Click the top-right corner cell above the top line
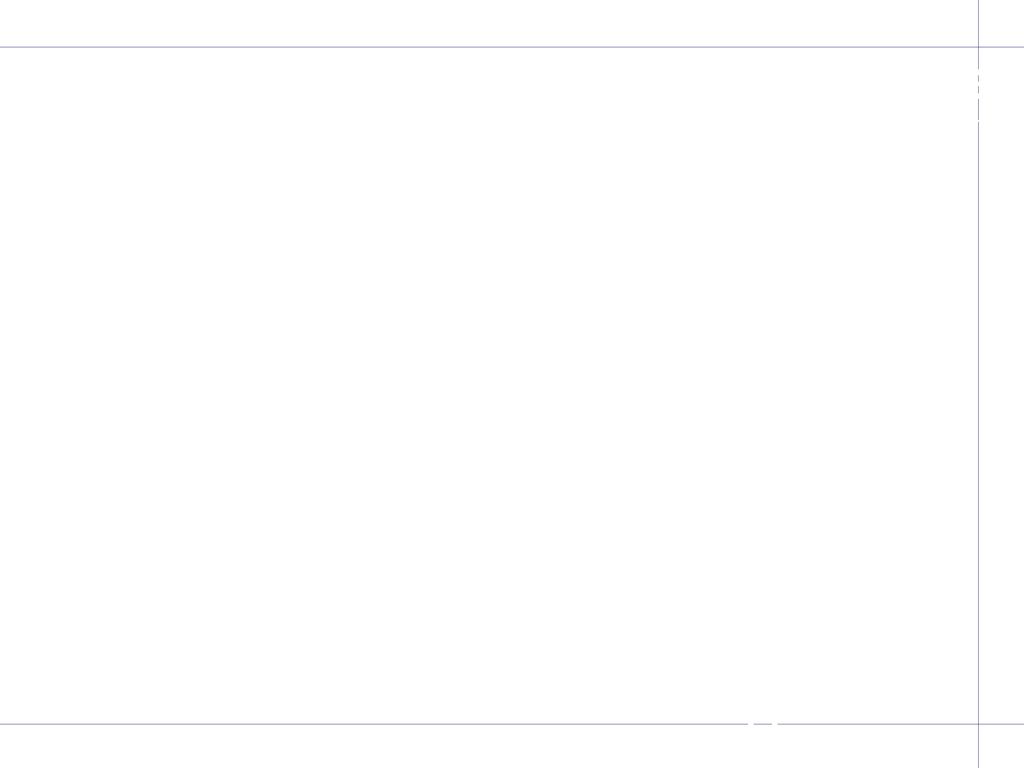 click(1002, 23)
